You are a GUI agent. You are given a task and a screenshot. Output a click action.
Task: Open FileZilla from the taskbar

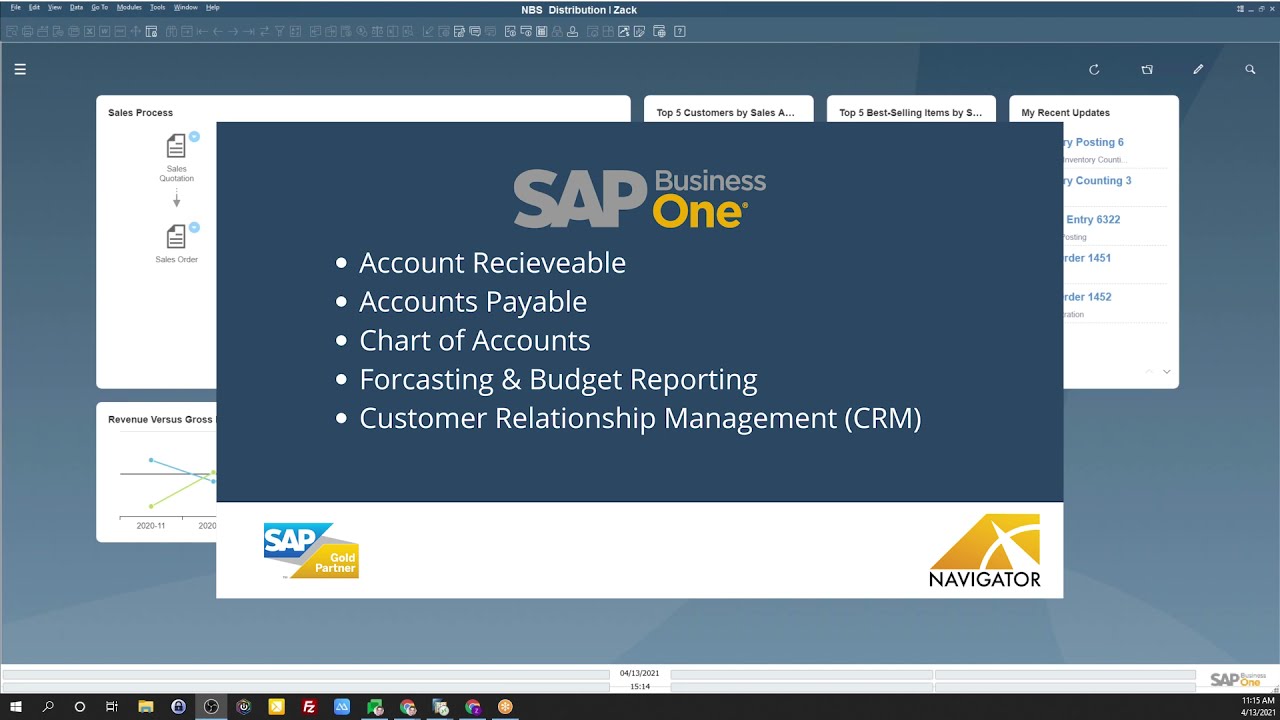click(309, 706)
